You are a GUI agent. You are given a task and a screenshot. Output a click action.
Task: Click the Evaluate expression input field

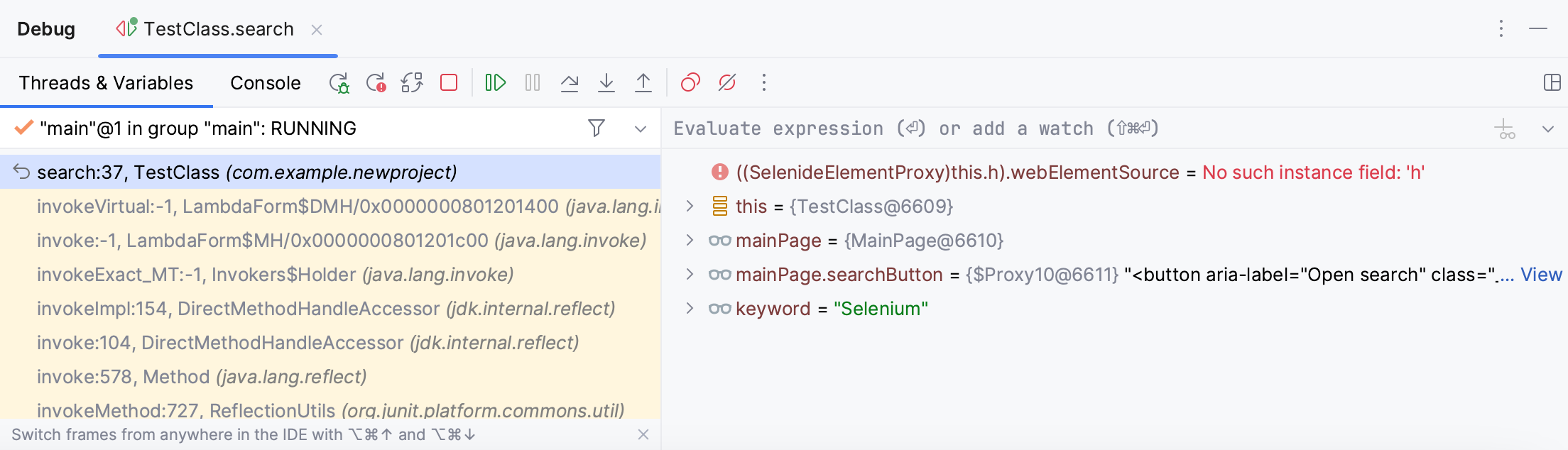(x=1065, y=128)
